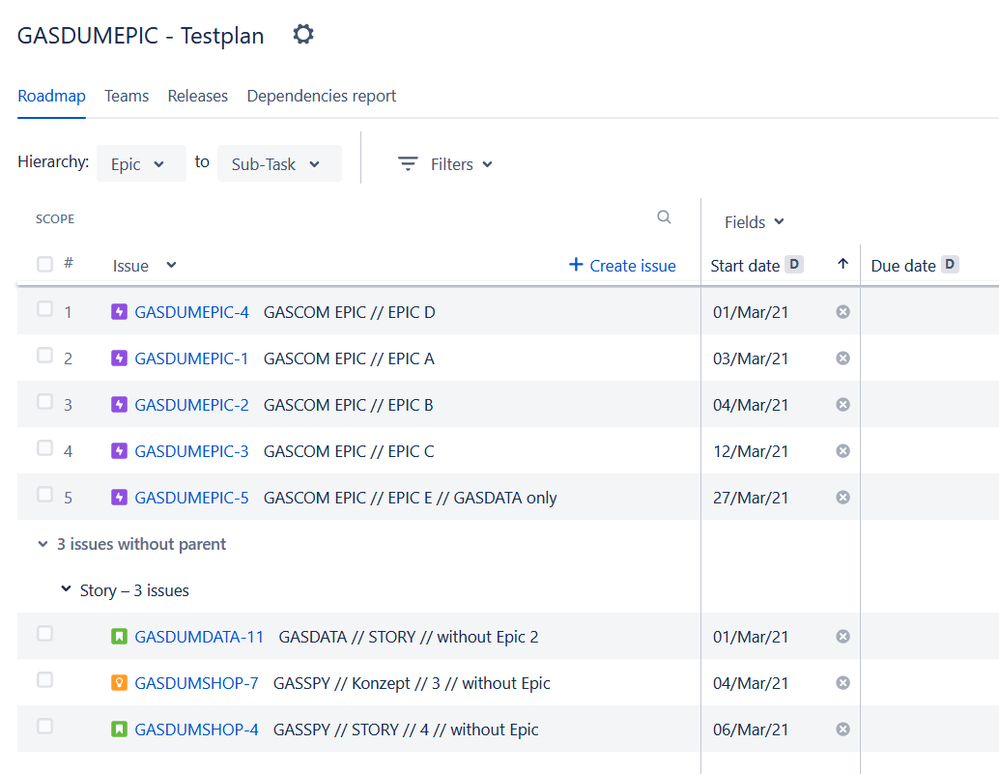The image size is (999, 774).
Task: Remove start date of GASDUMSHOP-4
Action: (x=842, y=729)
